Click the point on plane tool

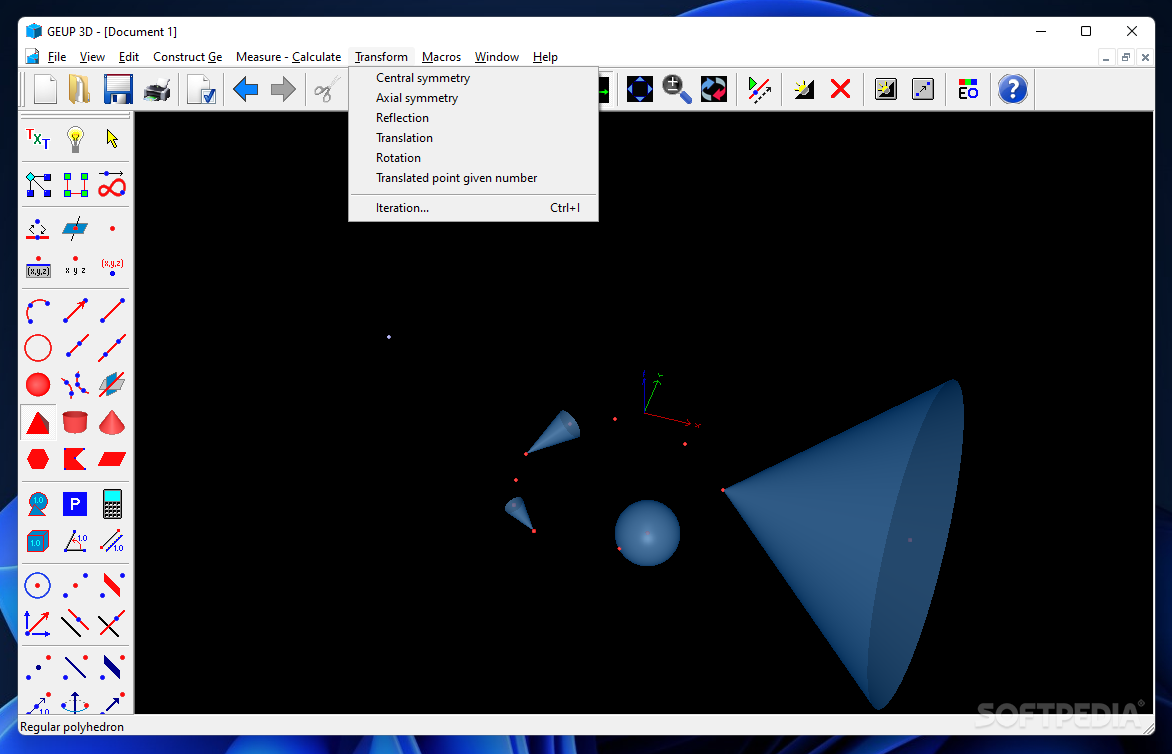point(75,229)
